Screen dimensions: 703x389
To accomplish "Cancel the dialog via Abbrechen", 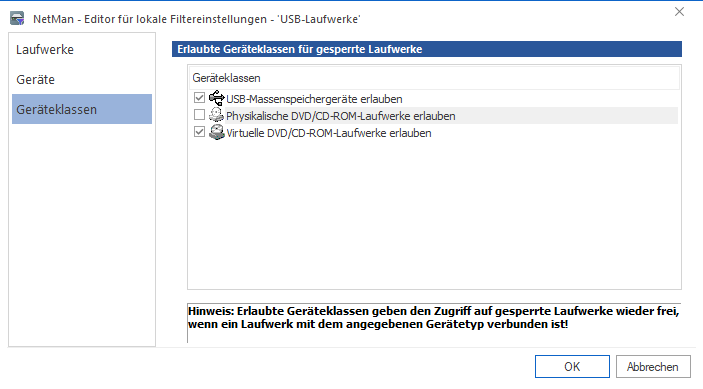I will [x=653, y=367].
